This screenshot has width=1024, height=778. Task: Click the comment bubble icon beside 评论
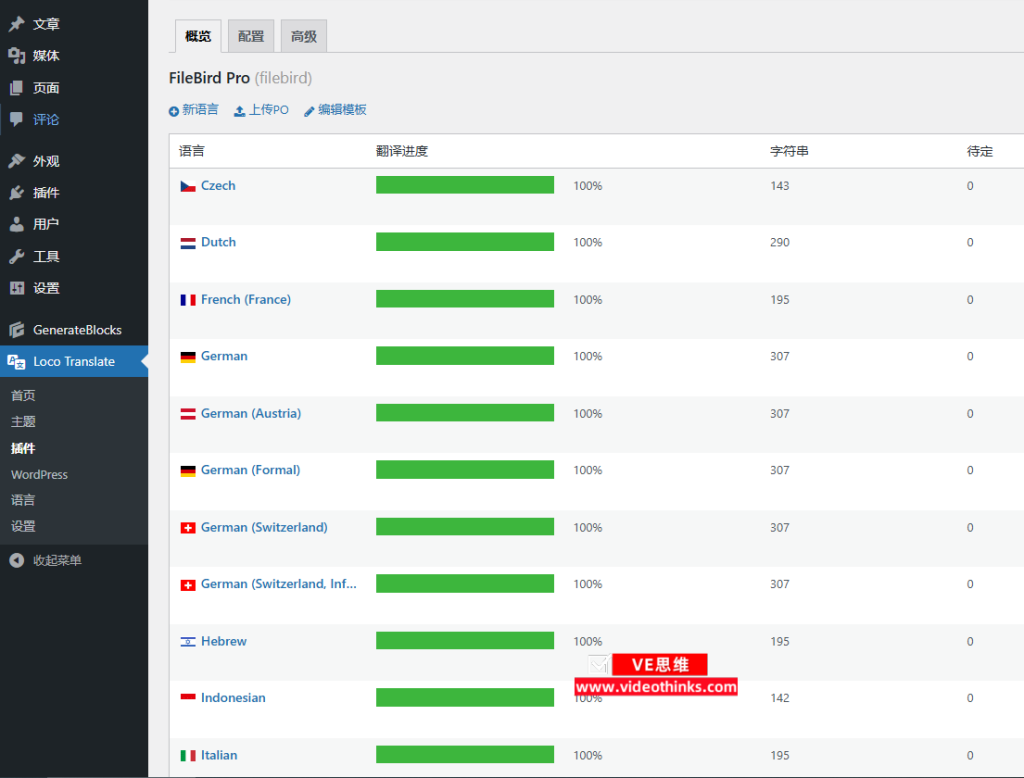coord(16,119)
